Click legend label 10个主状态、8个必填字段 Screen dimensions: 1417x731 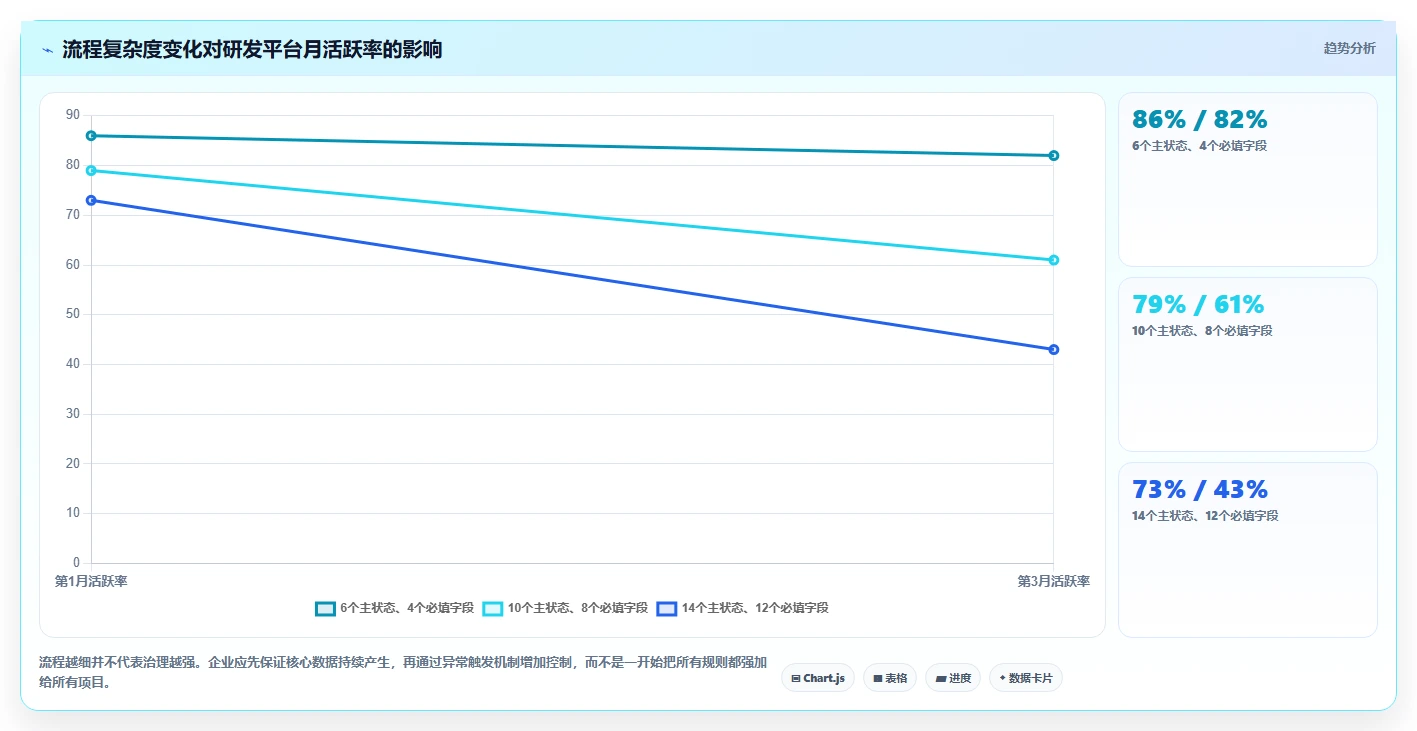click(x=578, y=608)
